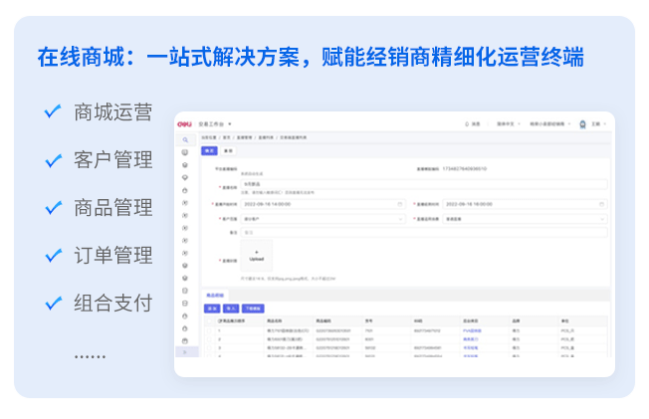Click the user avatar icon in header
Viewport: 649px width, 419px height.
click(583, 124)
